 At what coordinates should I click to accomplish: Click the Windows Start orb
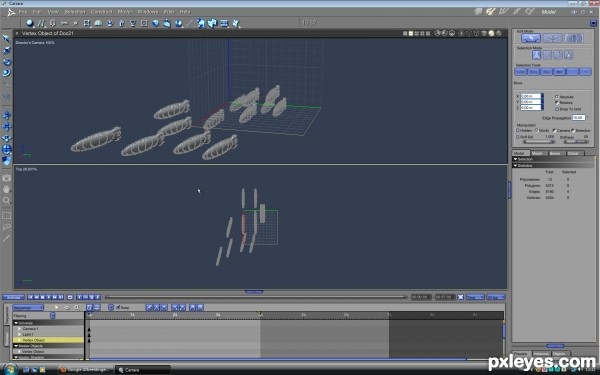10,369
